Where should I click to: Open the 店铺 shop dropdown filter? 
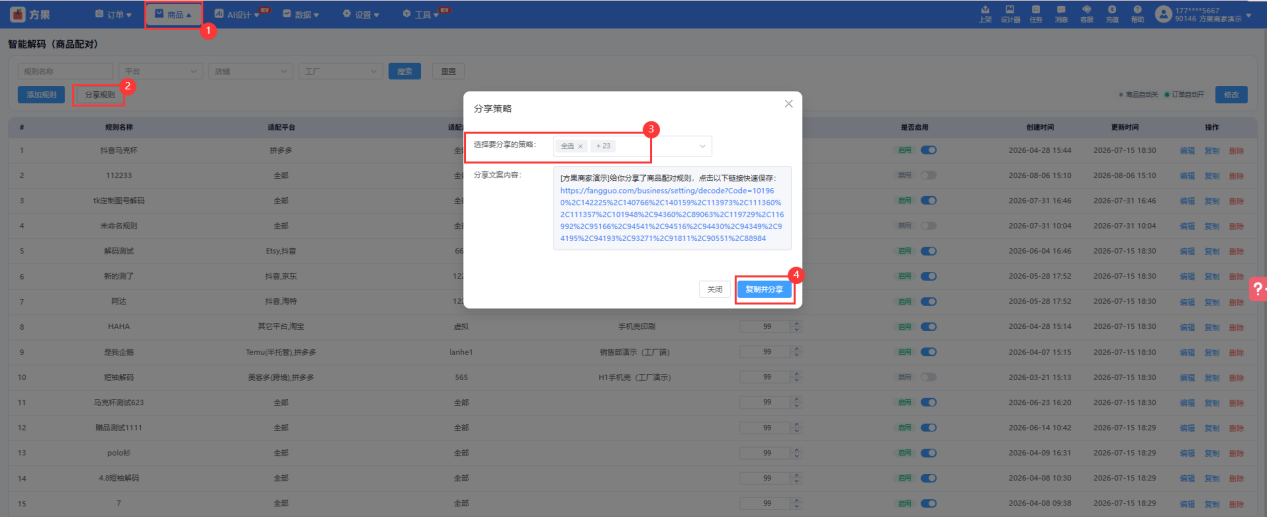coord(250,71)
